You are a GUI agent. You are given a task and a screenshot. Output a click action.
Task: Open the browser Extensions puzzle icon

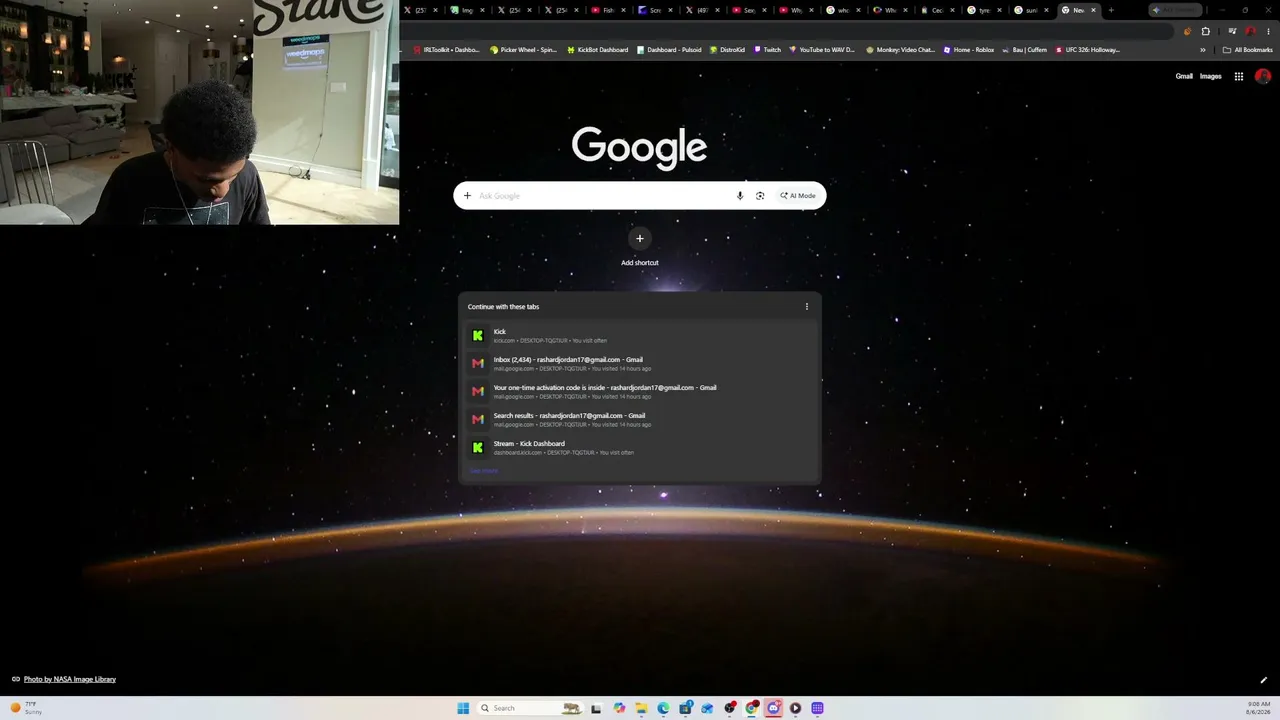[x=1205, y=31]
